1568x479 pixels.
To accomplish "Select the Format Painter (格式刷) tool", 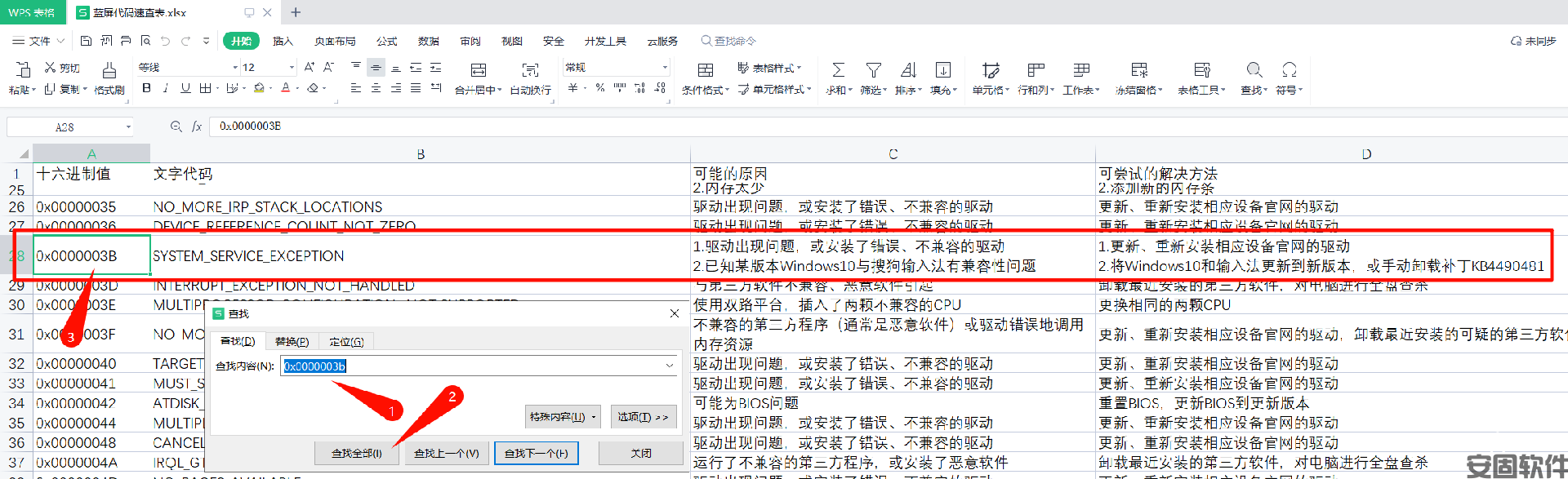I will [109, 78].
